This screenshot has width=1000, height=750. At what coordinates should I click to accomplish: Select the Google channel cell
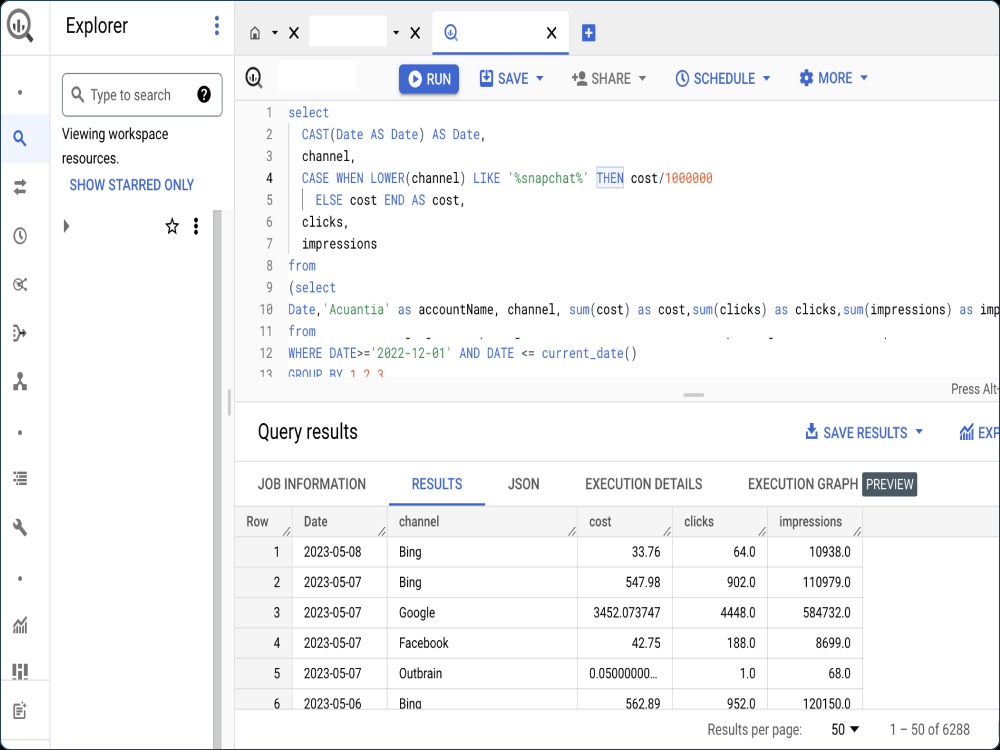(x=482, y=613)
